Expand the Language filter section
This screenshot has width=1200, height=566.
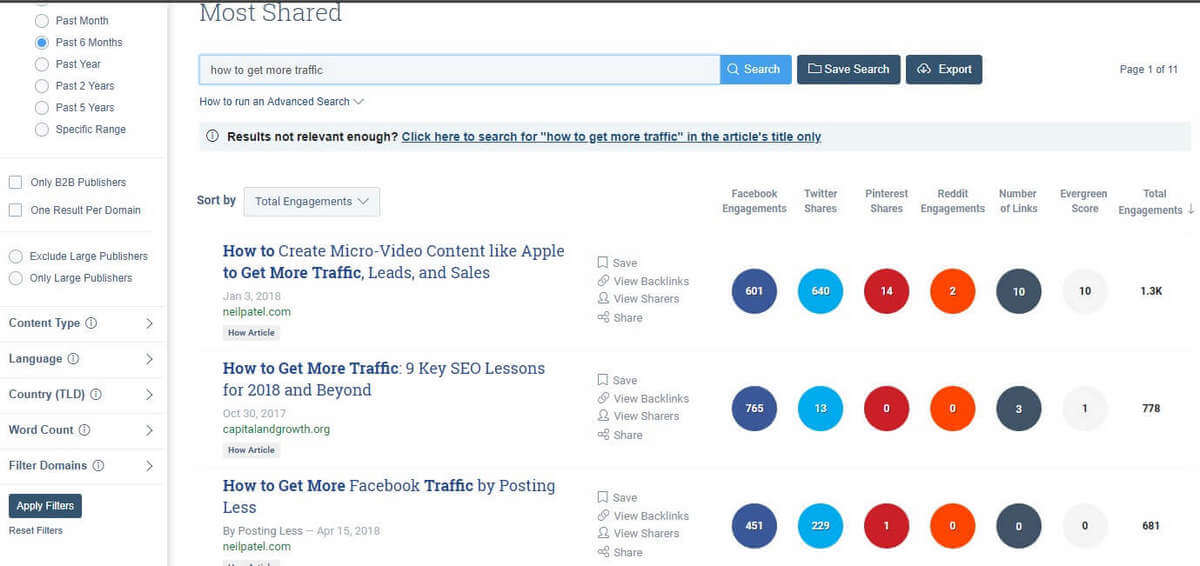coord(149,359)
